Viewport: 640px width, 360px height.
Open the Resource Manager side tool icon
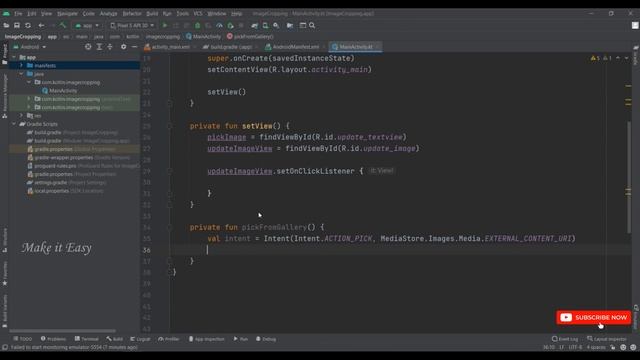point(4,97)
